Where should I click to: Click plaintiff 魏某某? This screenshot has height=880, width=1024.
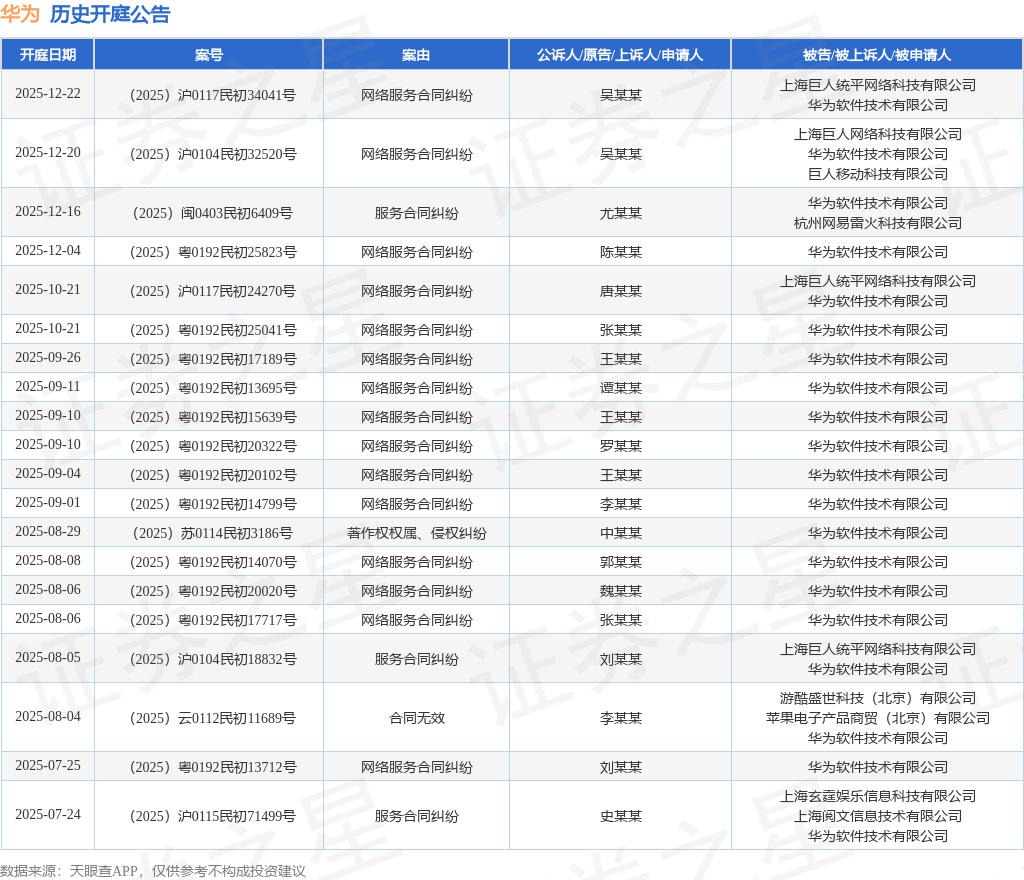(x=620, y=591)
